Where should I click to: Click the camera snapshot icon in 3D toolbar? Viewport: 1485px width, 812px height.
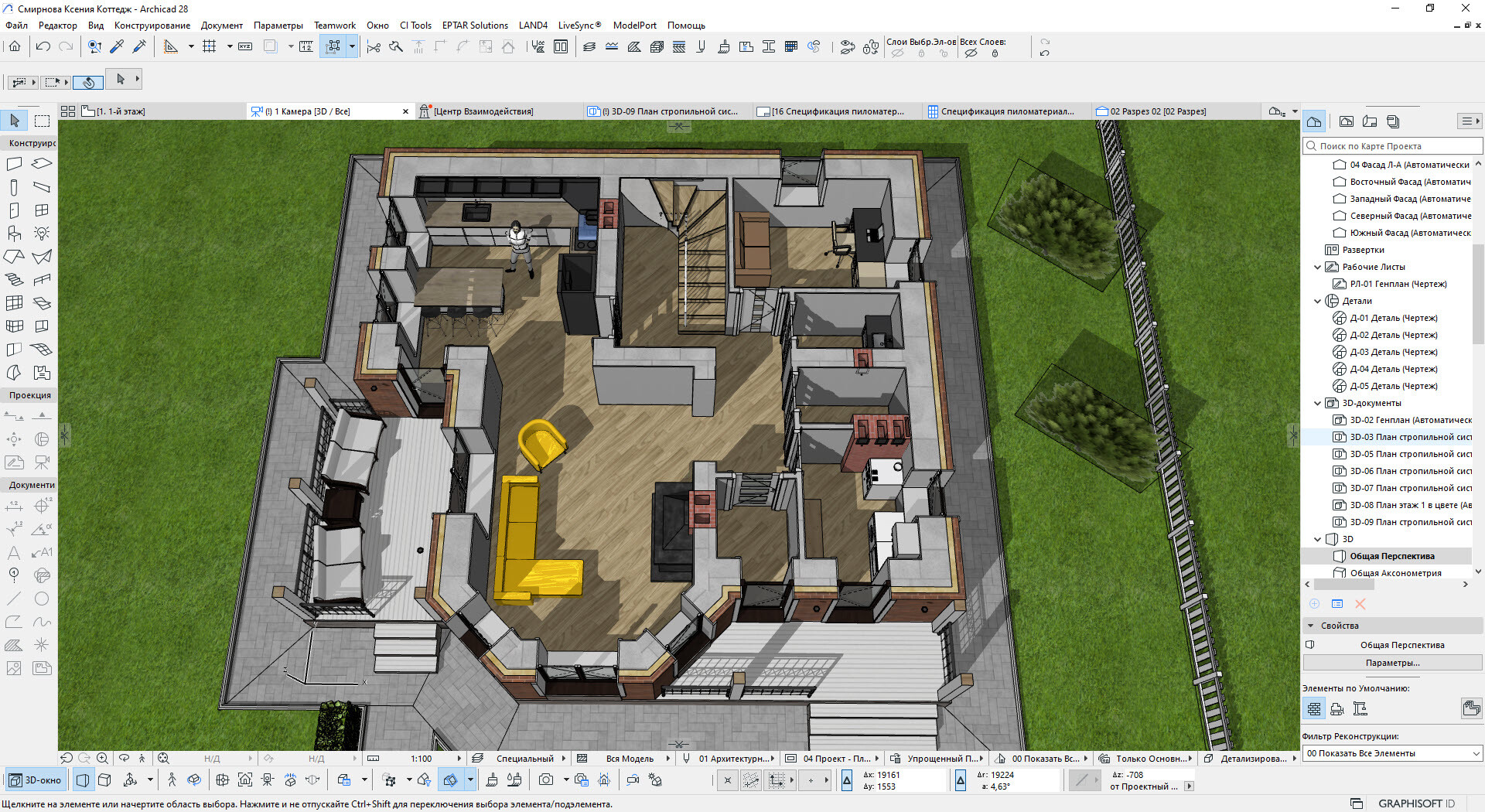[546, 780]
